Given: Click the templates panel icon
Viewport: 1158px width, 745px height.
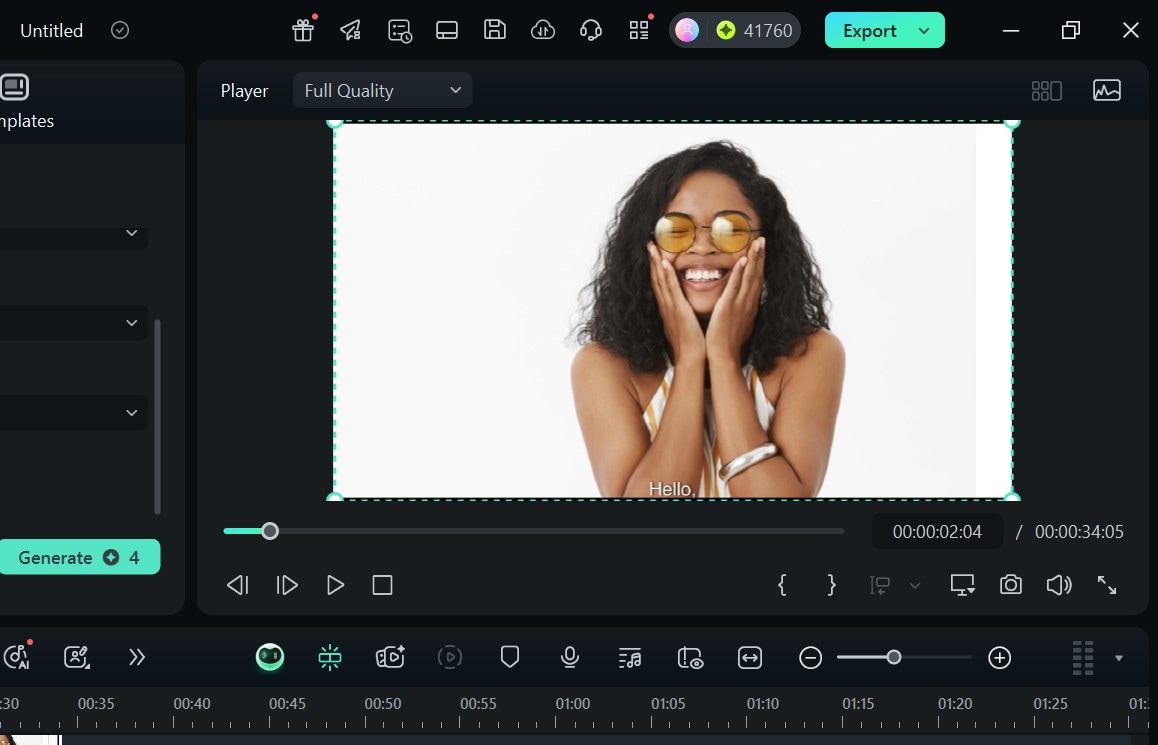Looking at the screenshot, I should 15,87.
